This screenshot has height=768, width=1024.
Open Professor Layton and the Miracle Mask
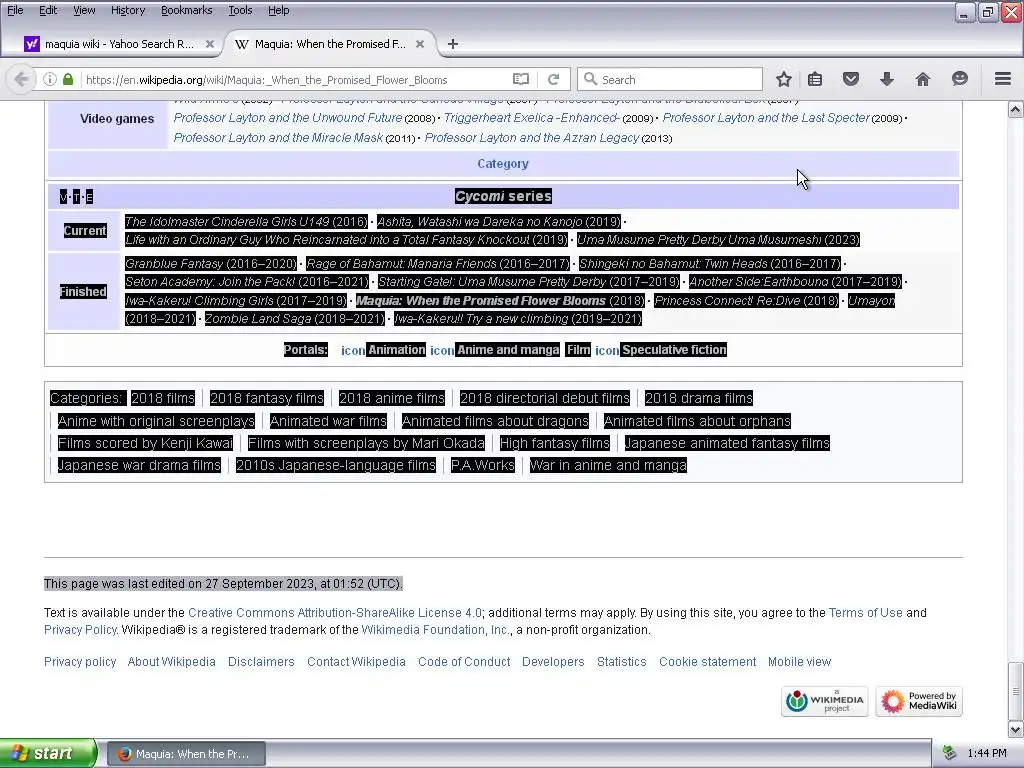(x=278, y=138)
